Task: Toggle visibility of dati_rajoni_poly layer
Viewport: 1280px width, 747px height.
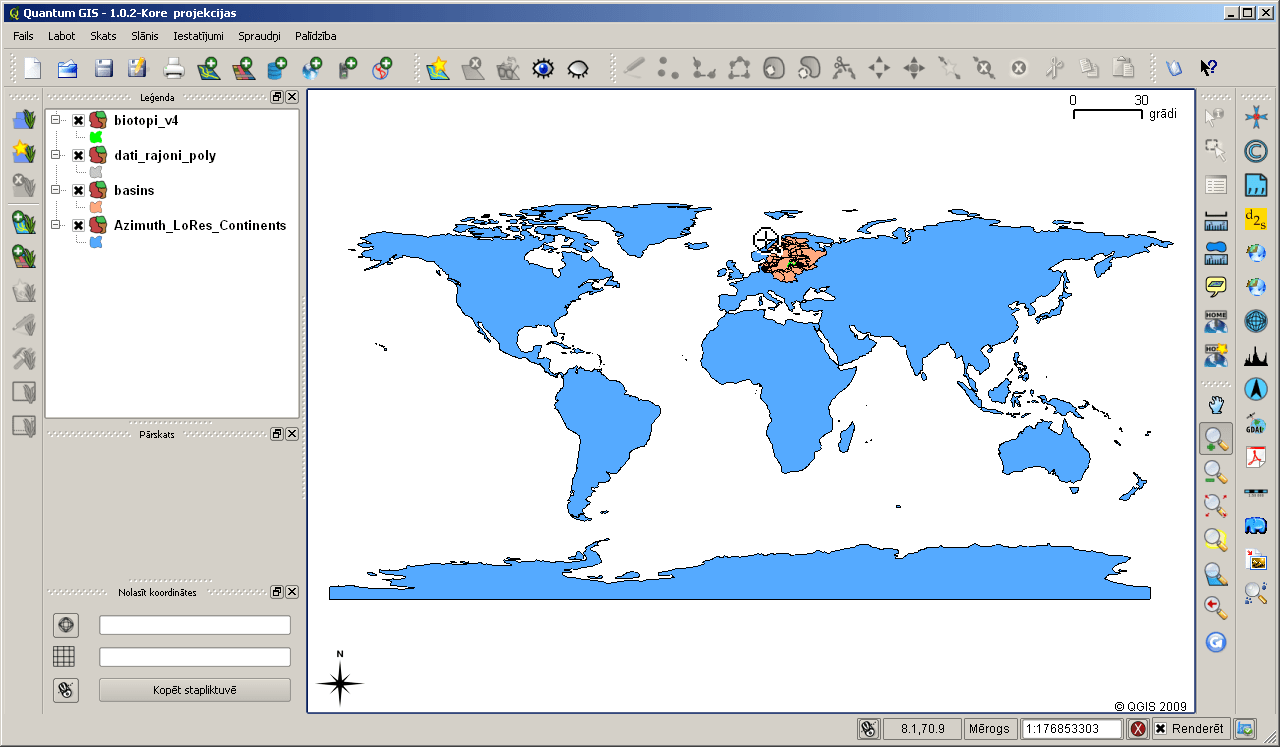Action: (78, 155)
